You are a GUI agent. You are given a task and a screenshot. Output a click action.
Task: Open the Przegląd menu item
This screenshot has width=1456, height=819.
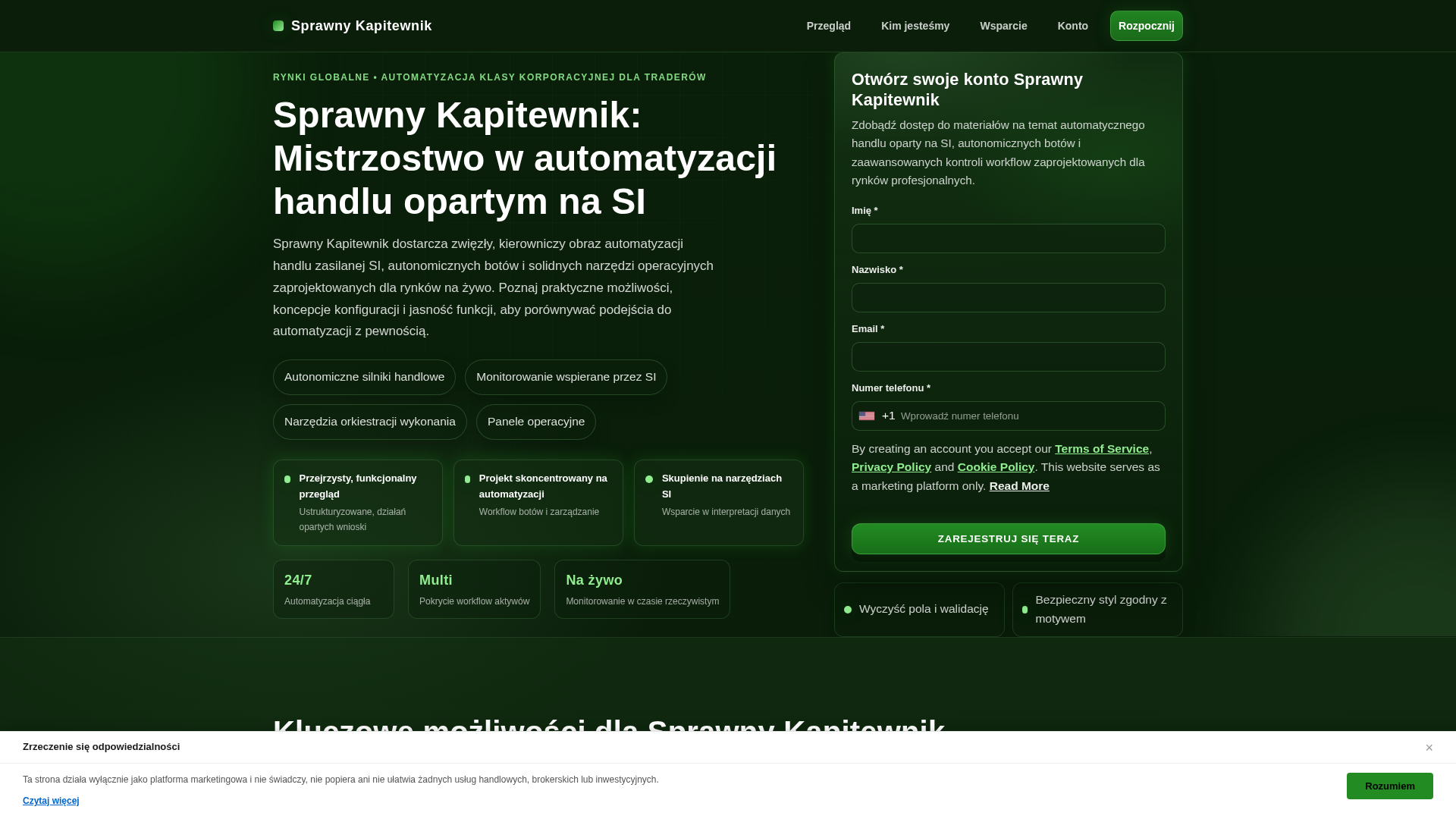click(828, 26)
